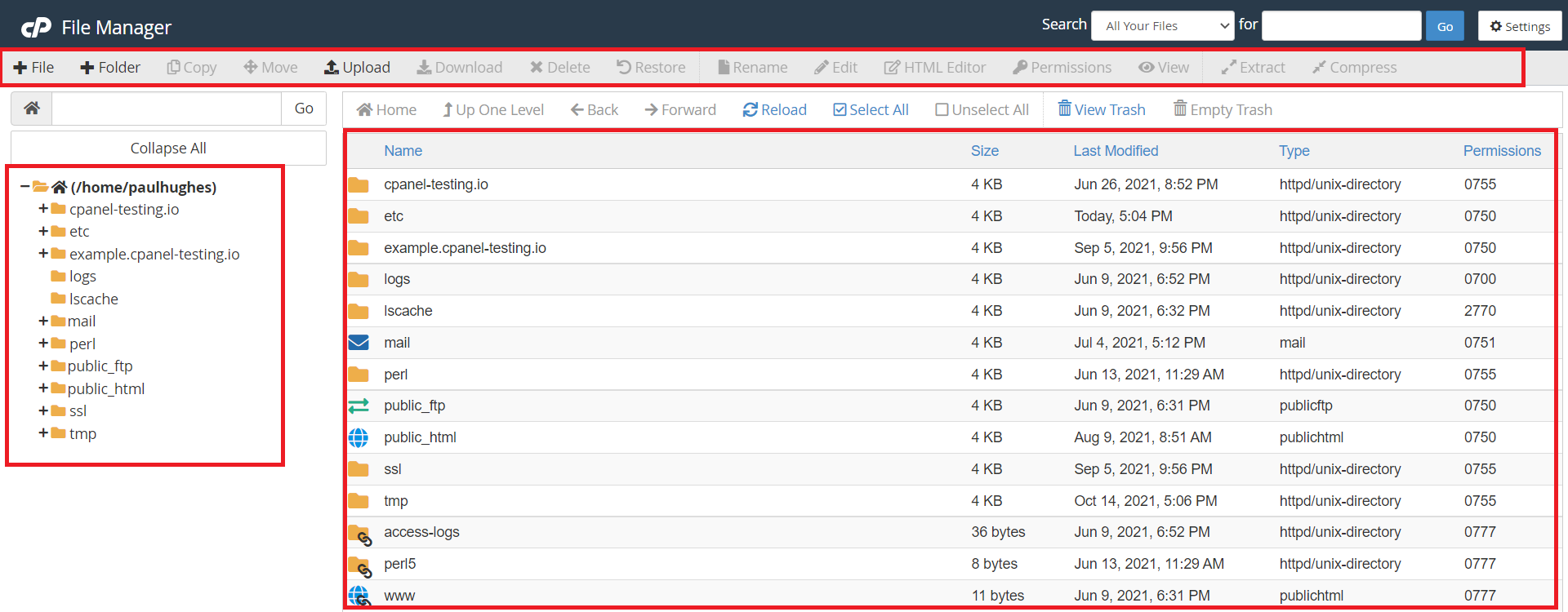
Task: Open View Trash
Action: pyautogui.click(x=1101, y=110)
